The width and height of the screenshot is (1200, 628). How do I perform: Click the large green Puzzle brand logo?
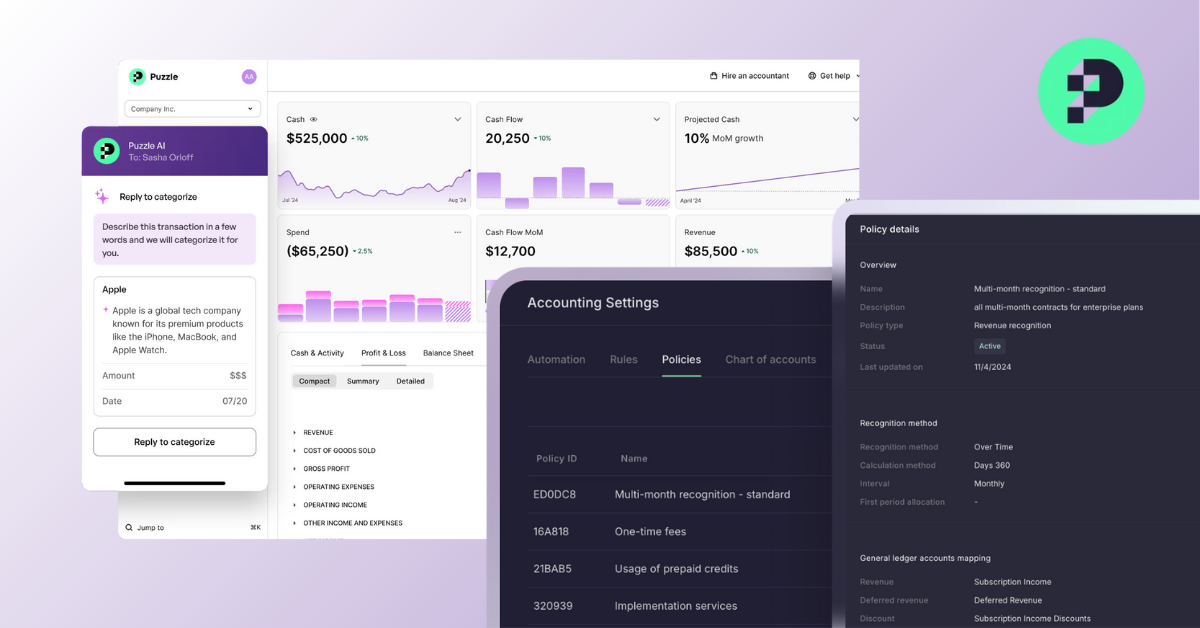click(x=1090, y=91)
